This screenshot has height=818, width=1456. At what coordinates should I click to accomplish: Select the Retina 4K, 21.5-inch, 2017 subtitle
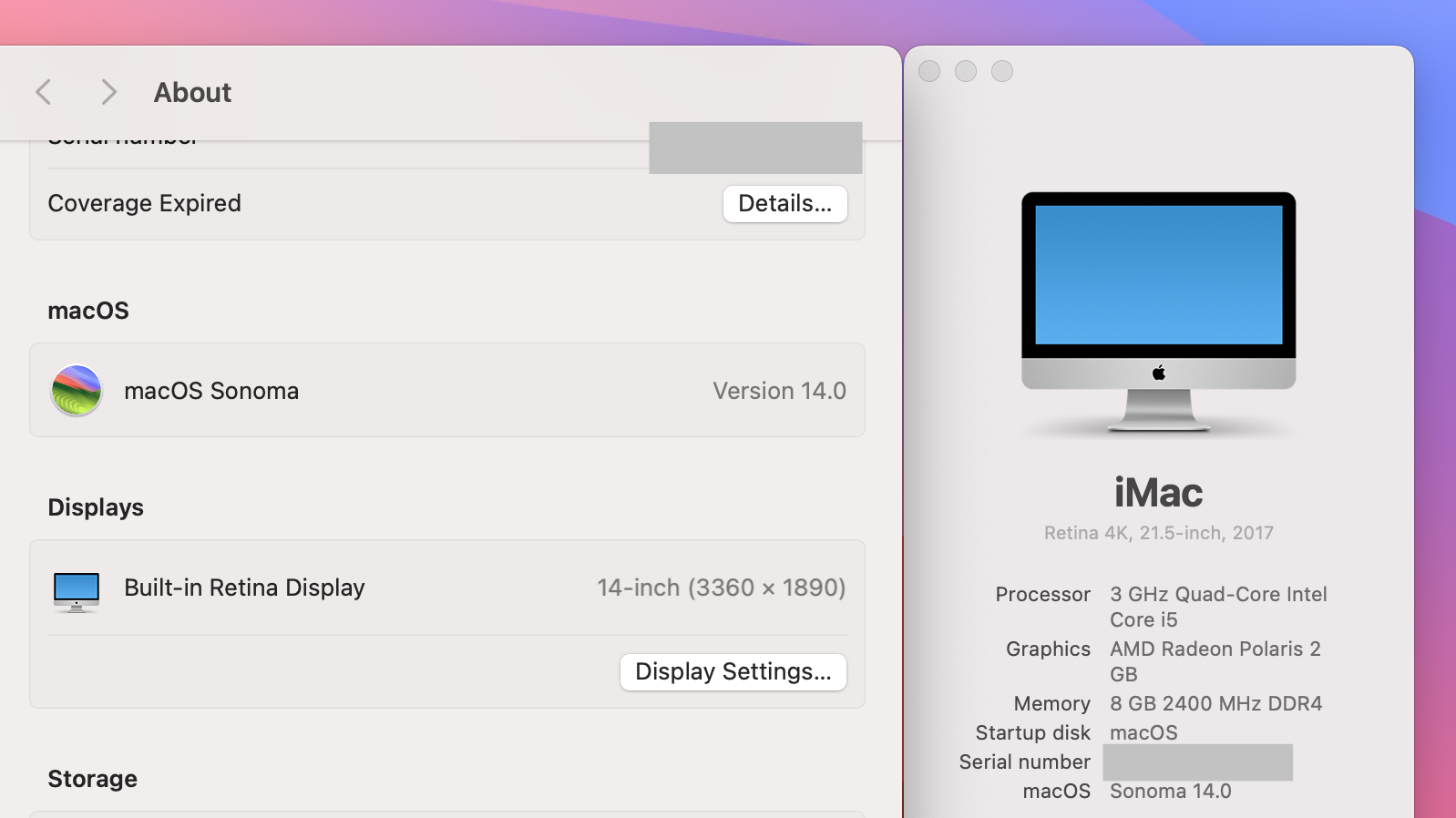click(1158, 533)
